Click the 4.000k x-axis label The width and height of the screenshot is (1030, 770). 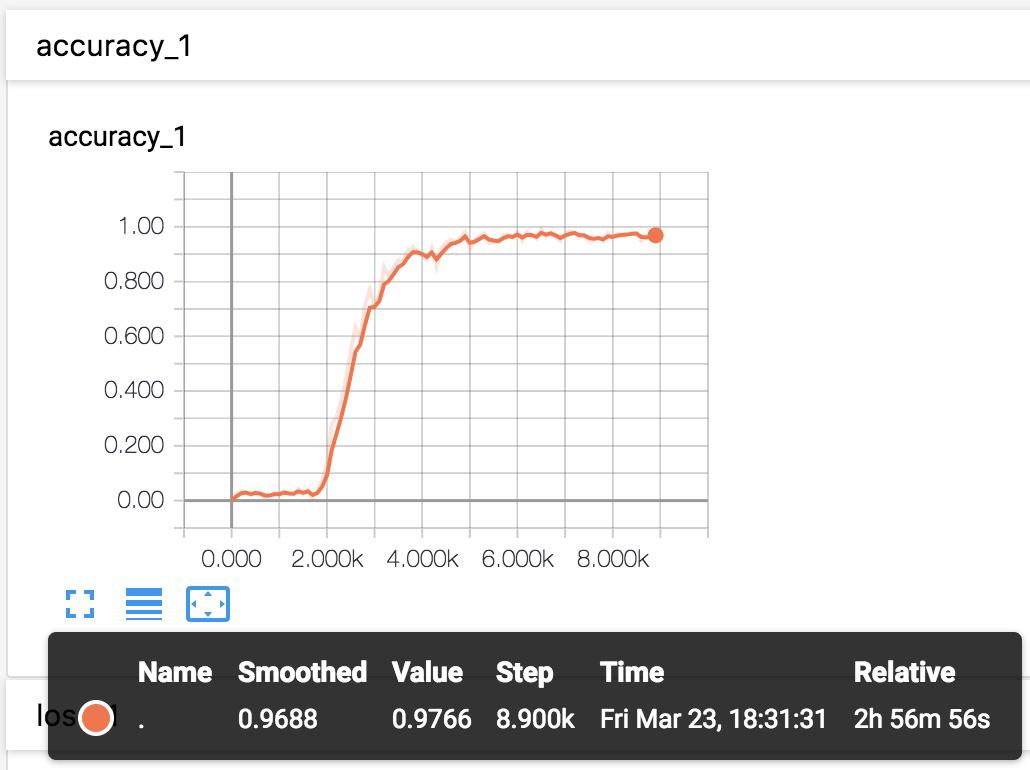pos(422,559)
